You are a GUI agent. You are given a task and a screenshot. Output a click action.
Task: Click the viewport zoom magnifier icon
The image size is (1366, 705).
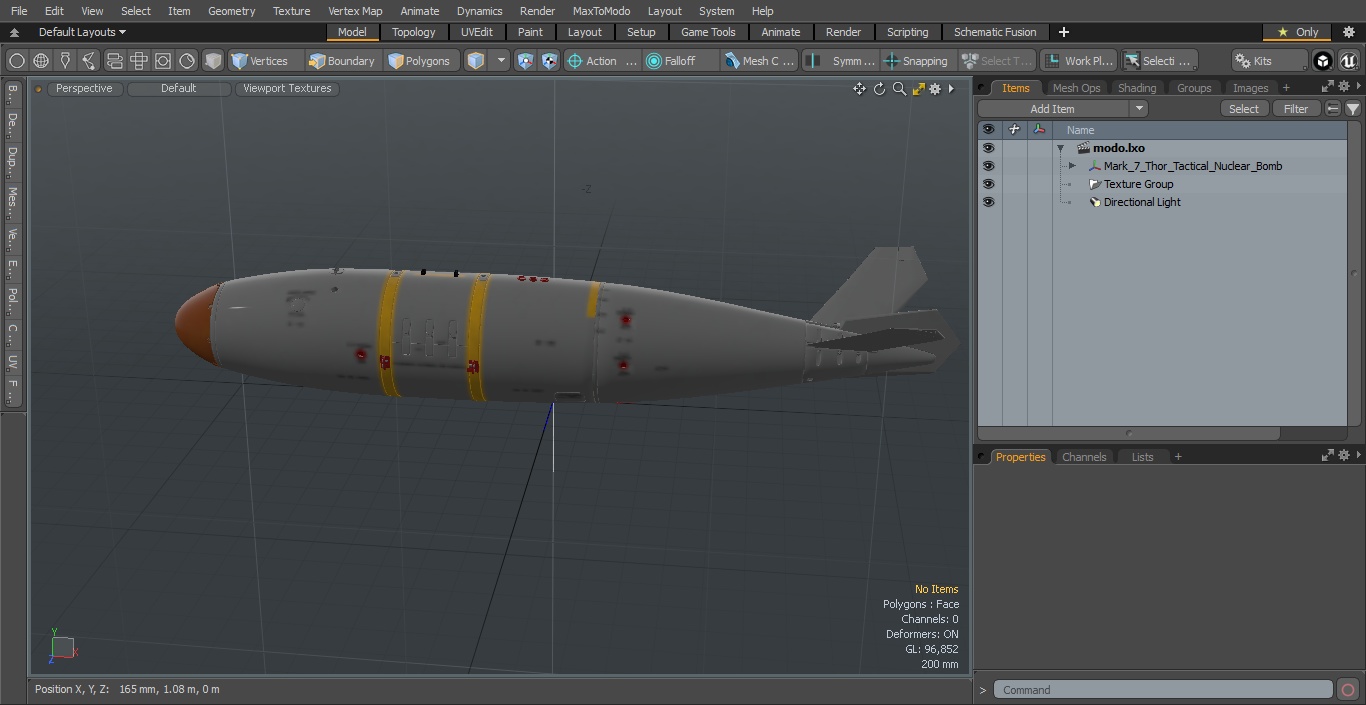click(x=899, y=89)
